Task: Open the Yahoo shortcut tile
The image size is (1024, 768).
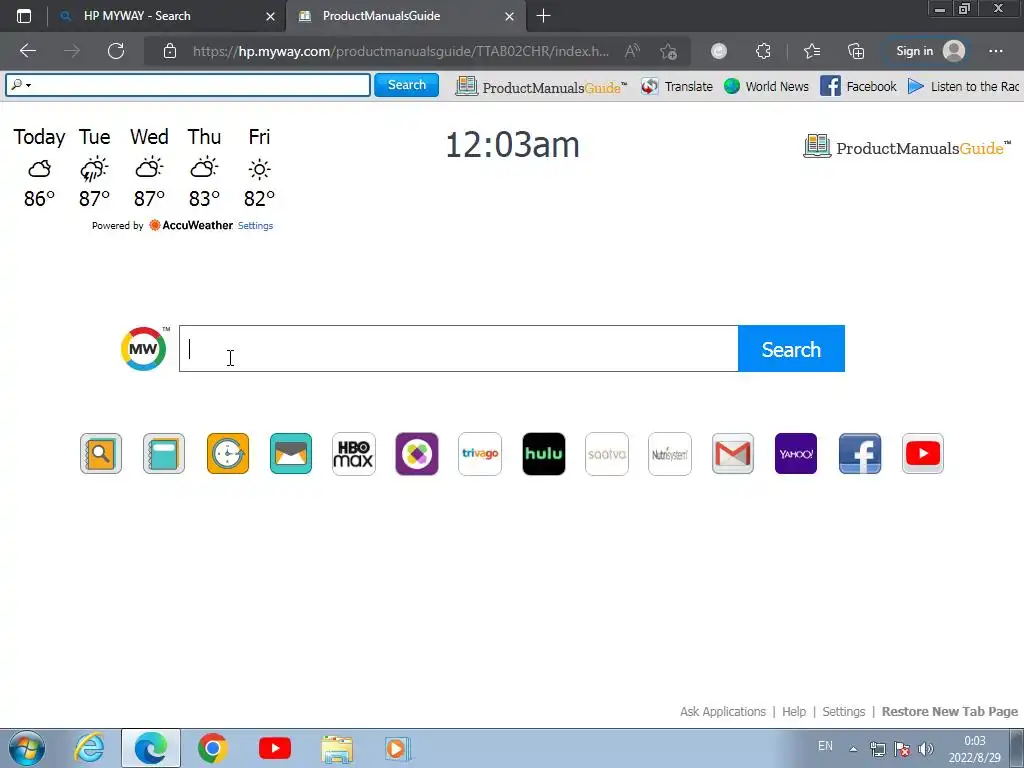Action: click(796, 453)
